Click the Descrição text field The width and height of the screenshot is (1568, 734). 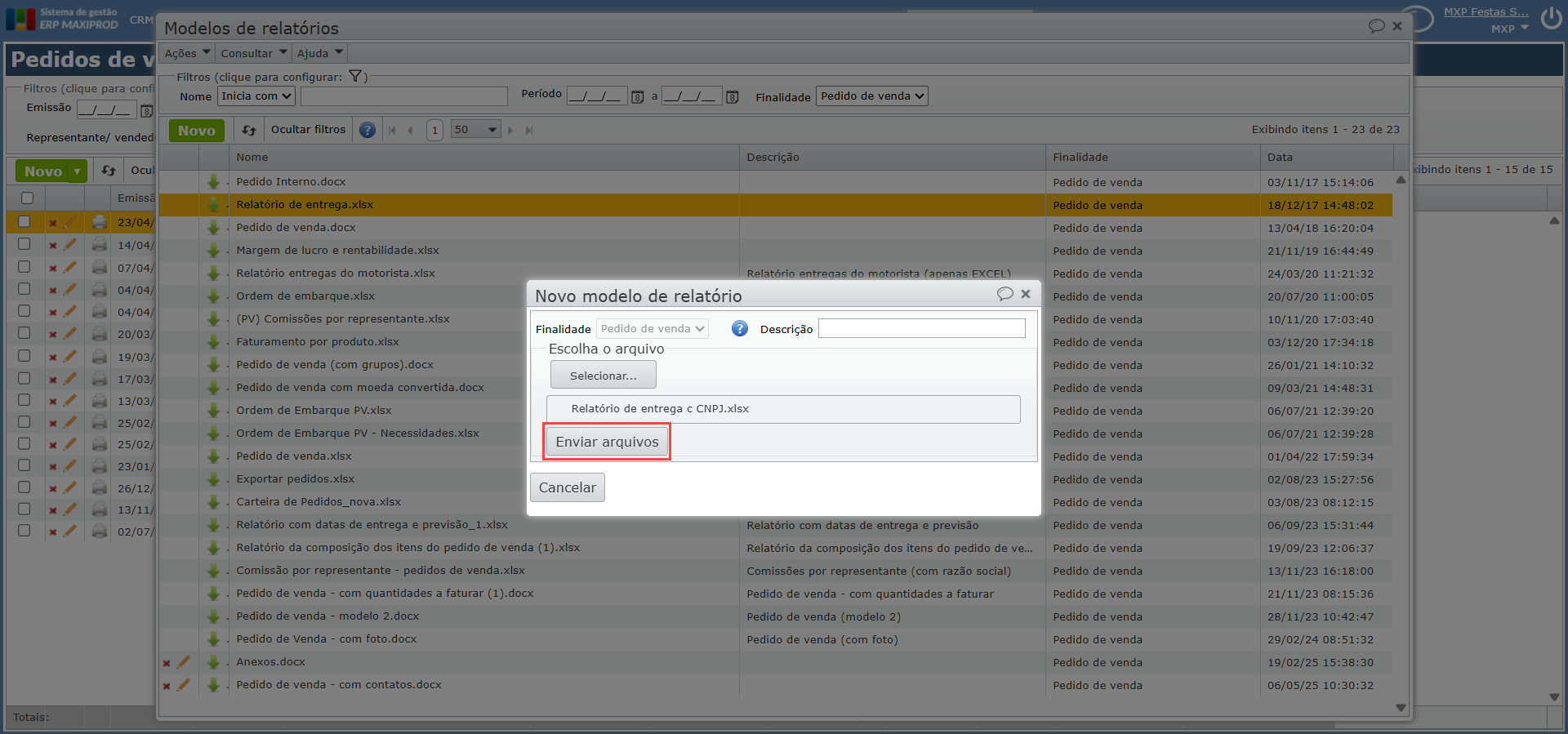921,328
